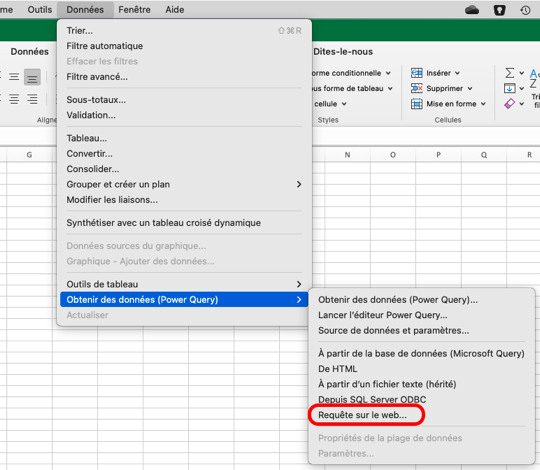The width and height of the screenshot is (540, 470).
Task: Toggle the align right button
Action: point(32,100)
